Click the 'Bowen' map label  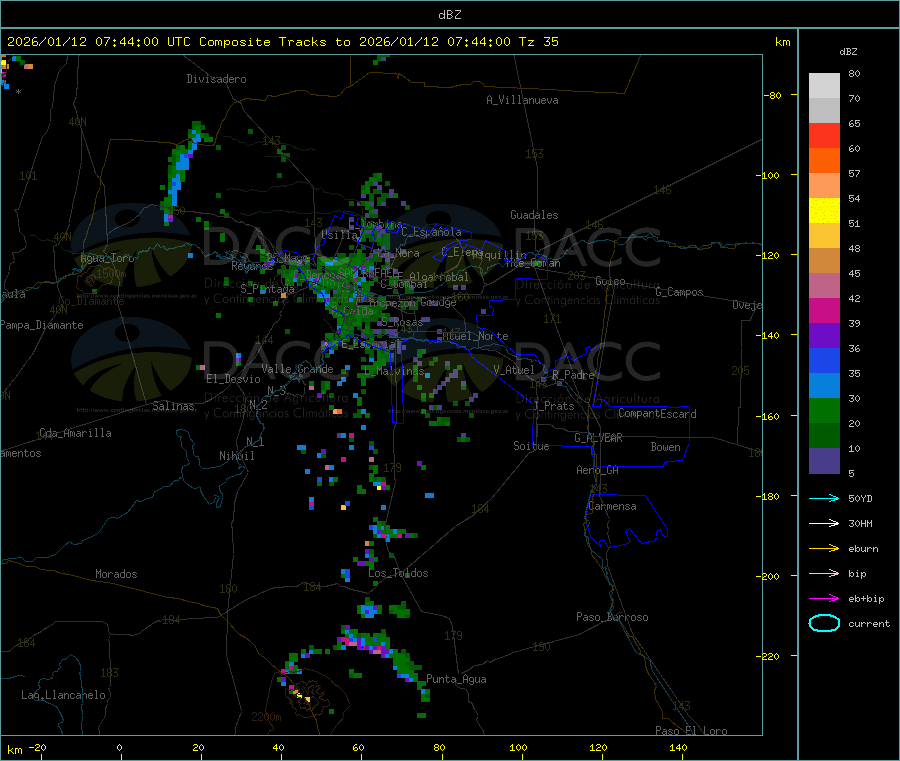tap(666, 447)
